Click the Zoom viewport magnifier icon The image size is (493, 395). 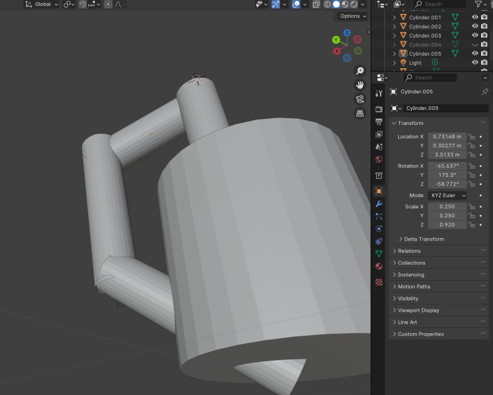pyautogui.click(x=360, y=71)
